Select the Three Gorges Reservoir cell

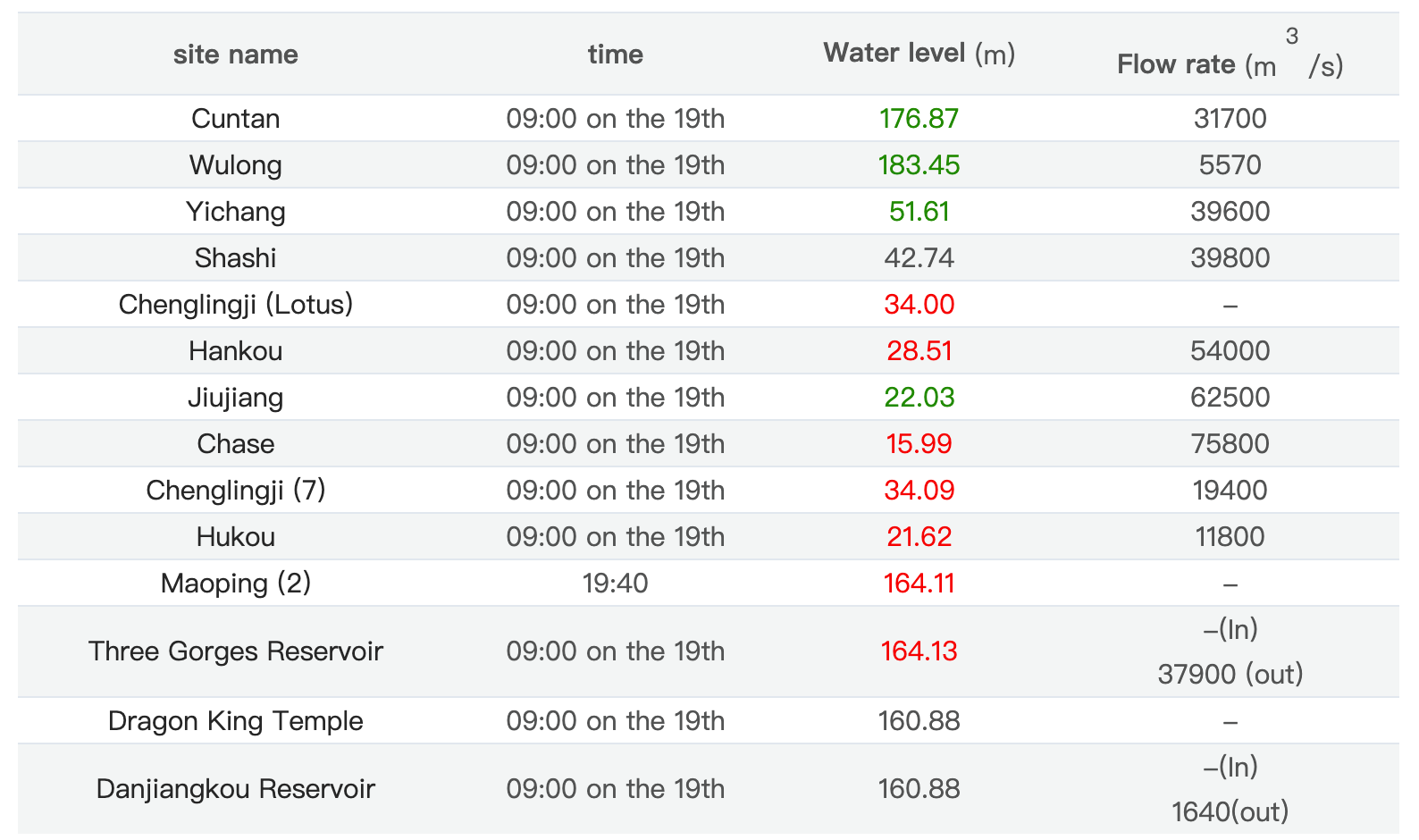click(236, 651)
